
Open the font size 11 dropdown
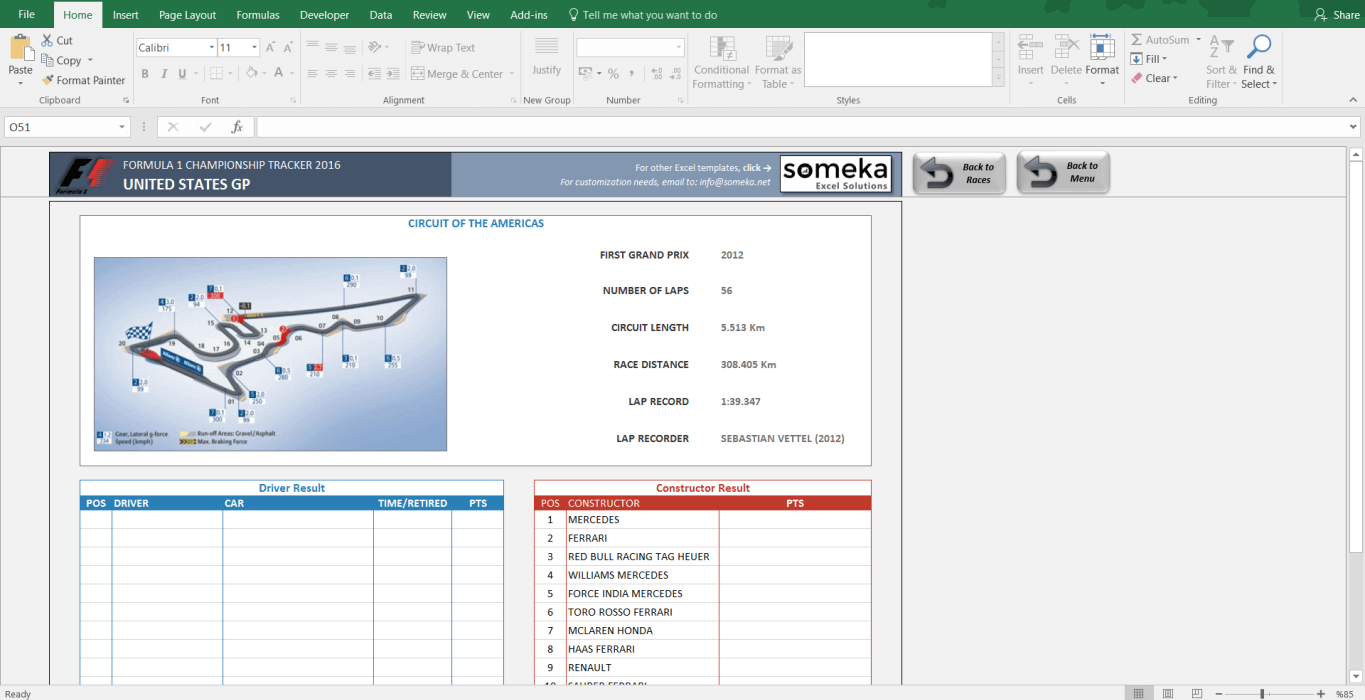click(x=254, y=47)
